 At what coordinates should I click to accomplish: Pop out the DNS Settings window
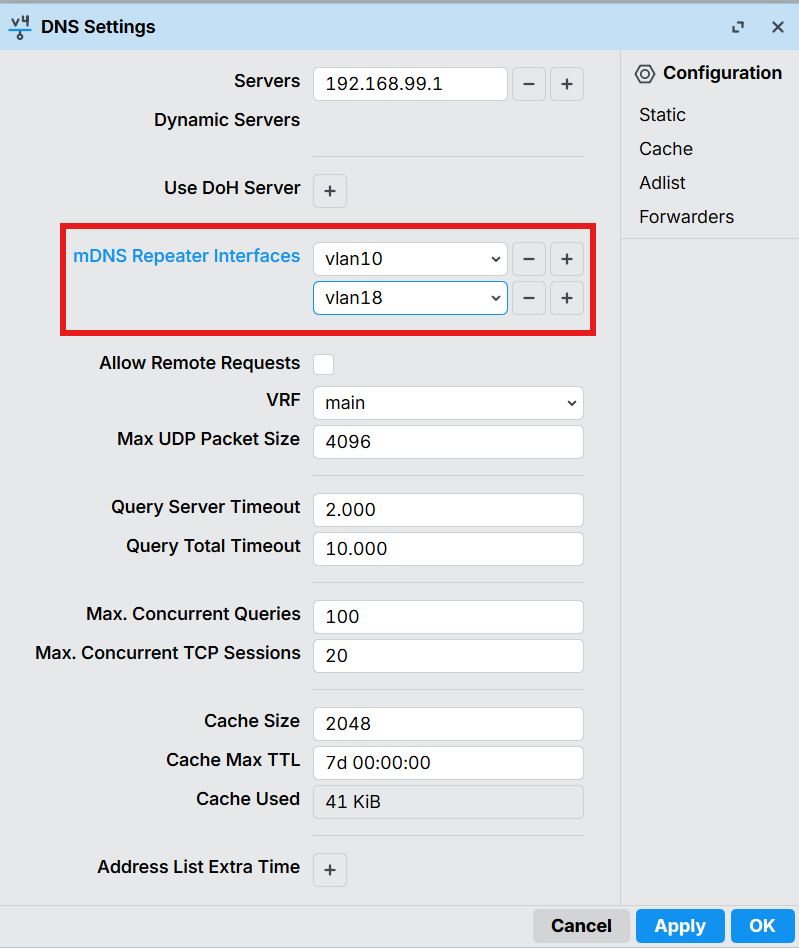pos(738,27)
